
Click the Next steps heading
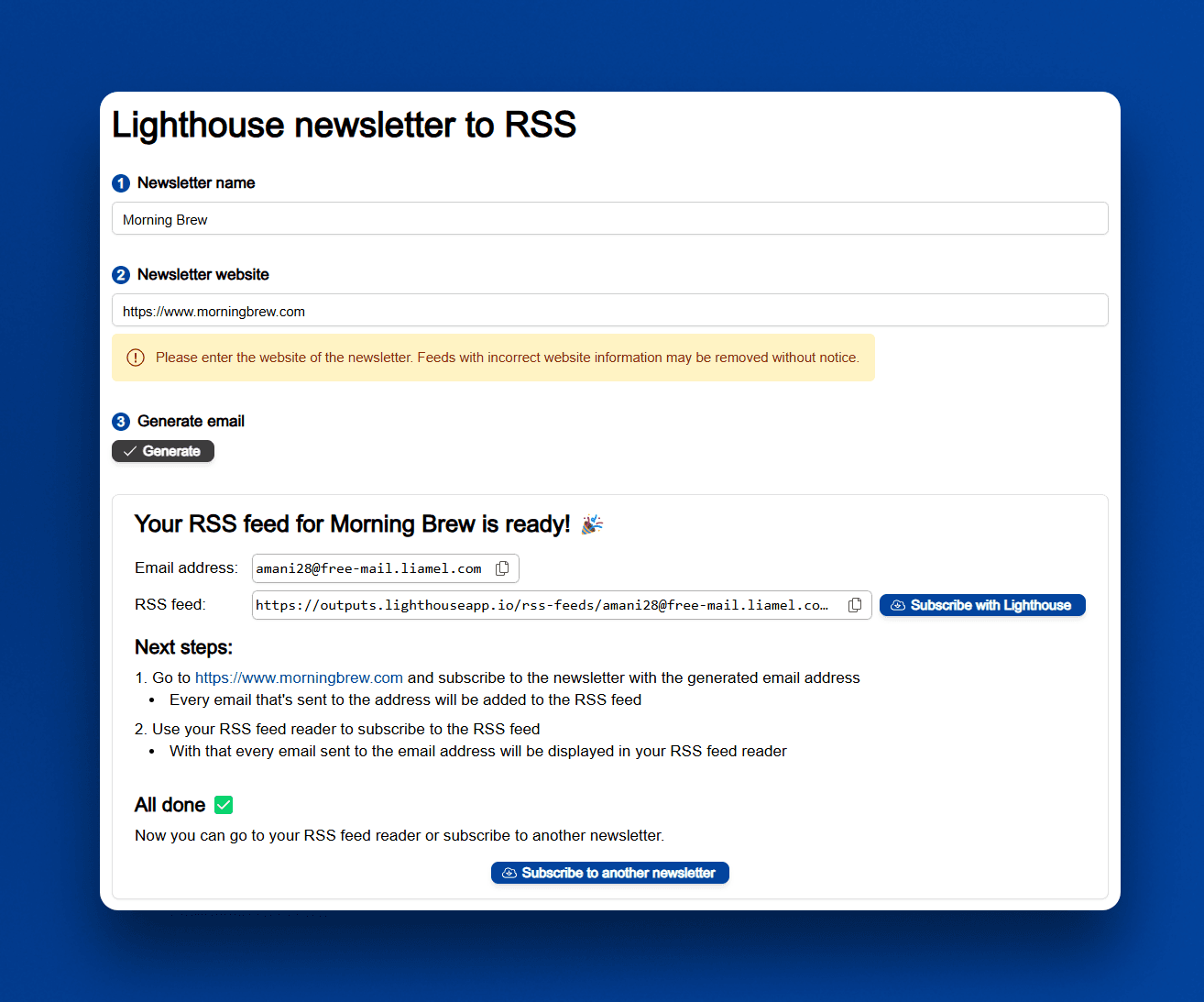[183, 647]
